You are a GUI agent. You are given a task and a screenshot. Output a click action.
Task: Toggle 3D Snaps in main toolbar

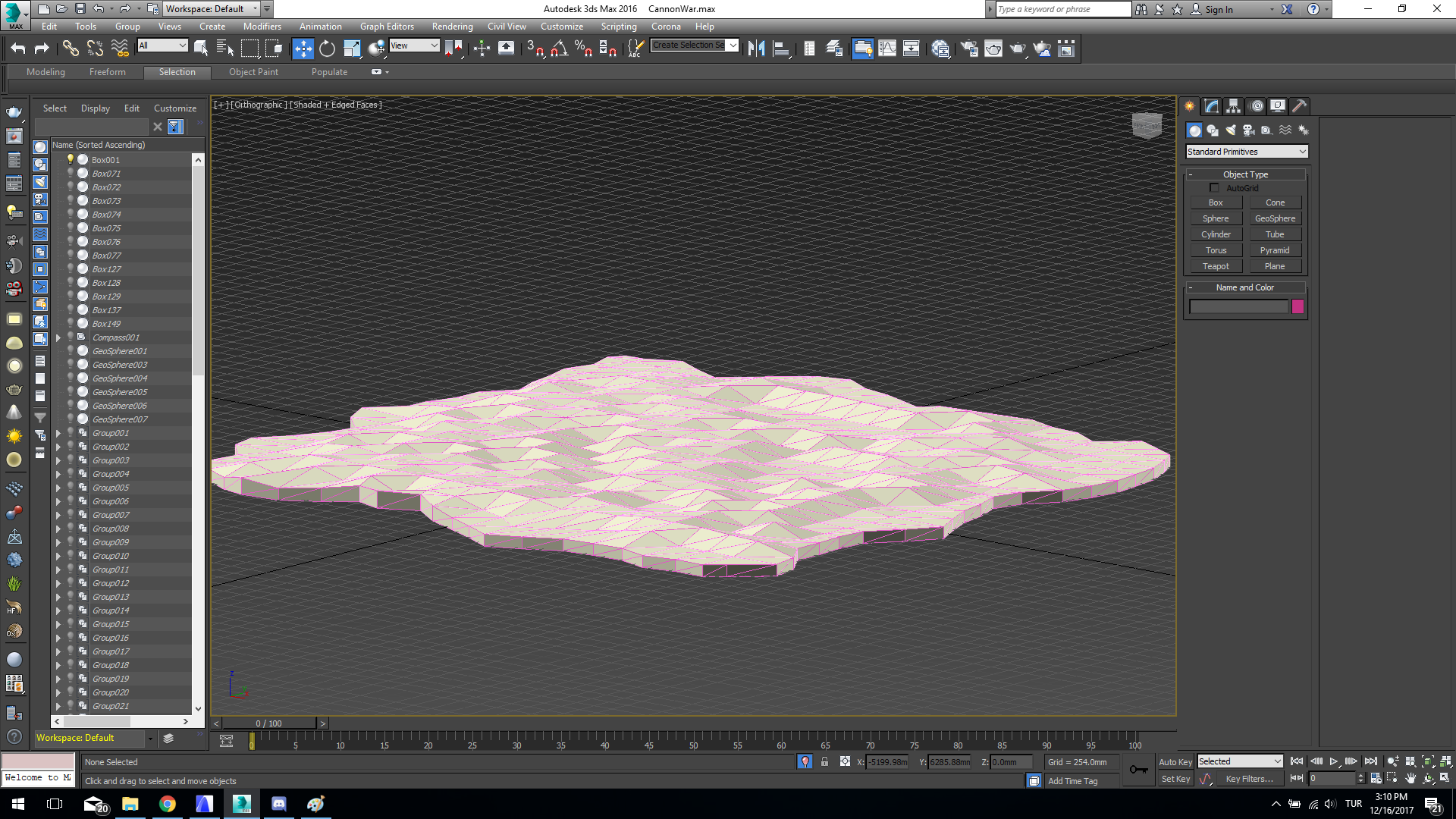(x=535, y=49)
